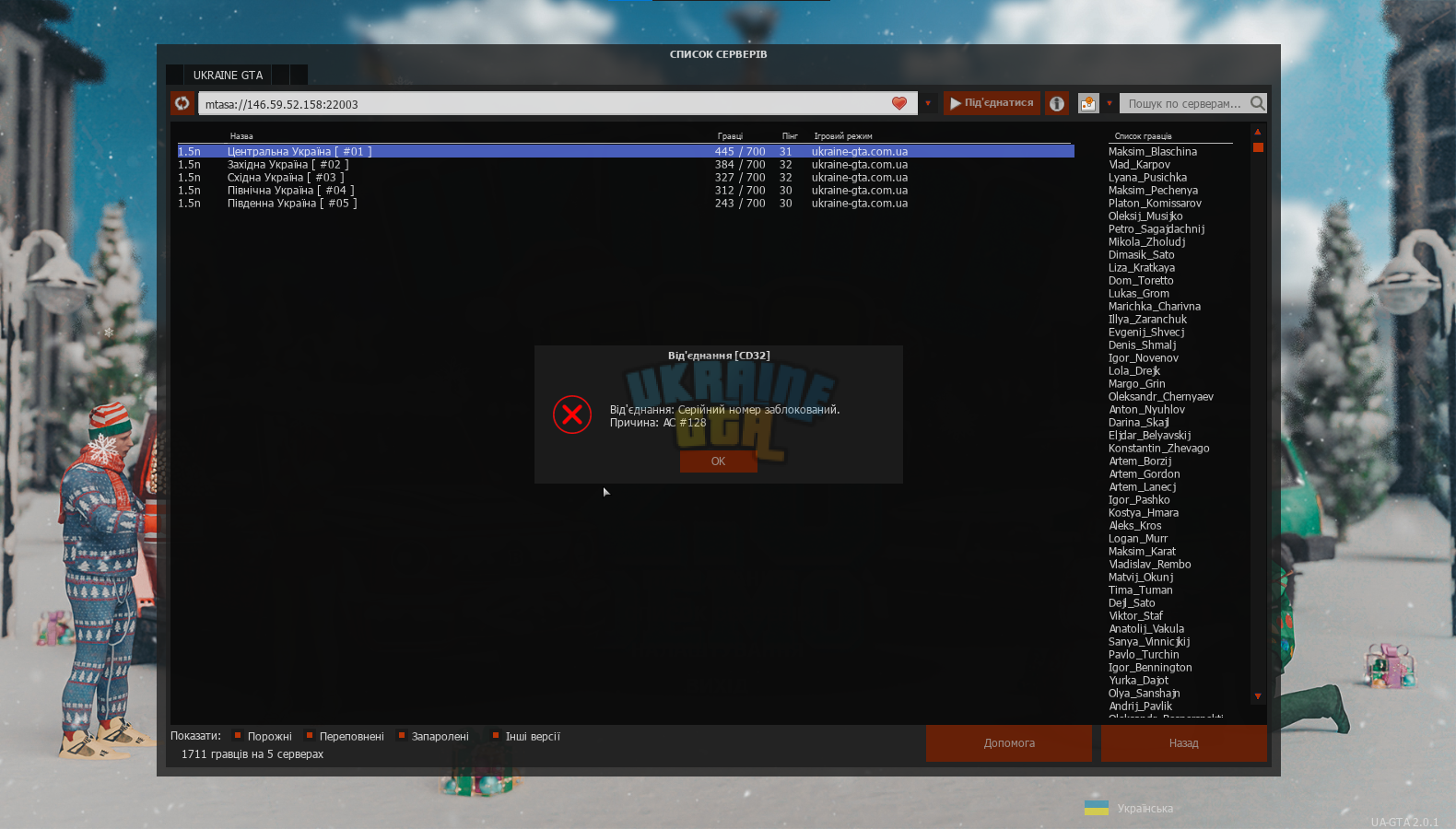This screenshot has width=1456, height=829.
Task: Click the search type icon before search box
Action: 1088,103
